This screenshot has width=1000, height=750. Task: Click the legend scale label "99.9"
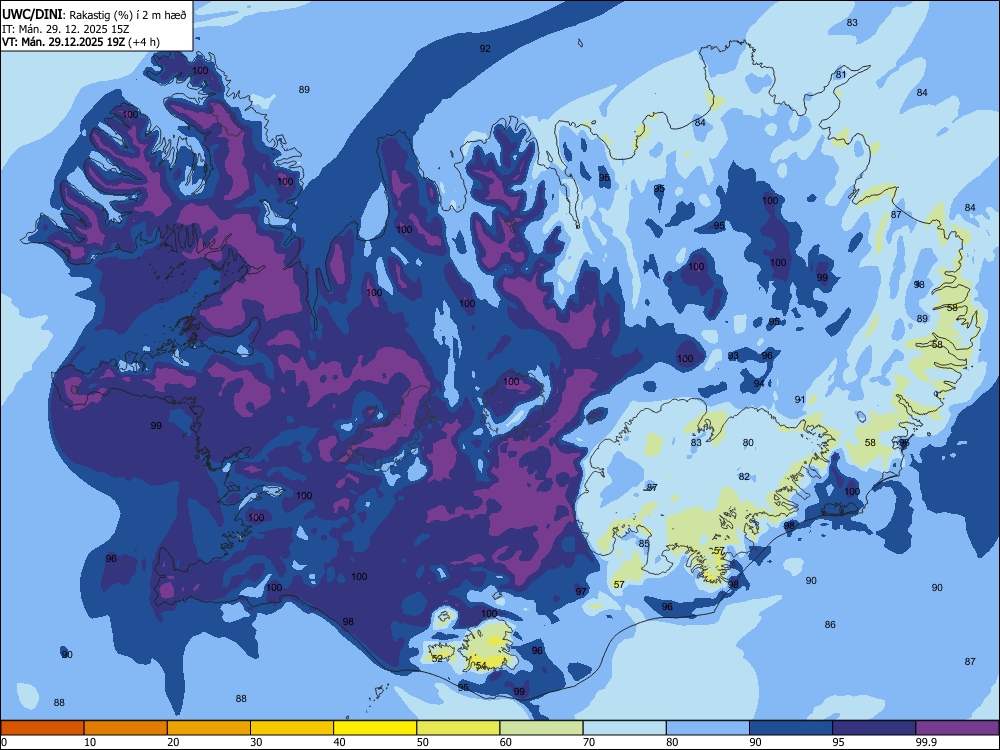pyautogui.click(x=926, y=742)
